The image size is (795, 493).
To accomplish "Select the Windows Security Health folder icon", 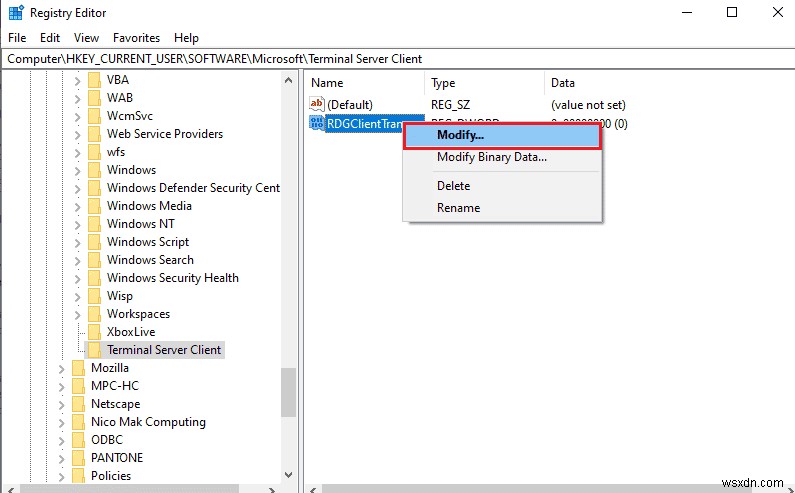I will 94,278.
